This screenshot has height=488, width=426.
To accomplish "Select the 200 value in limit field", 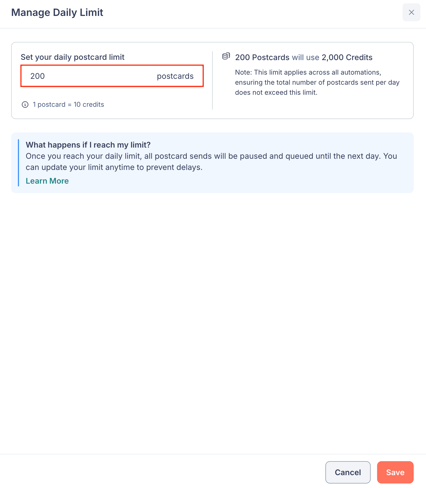I will 37,76.
